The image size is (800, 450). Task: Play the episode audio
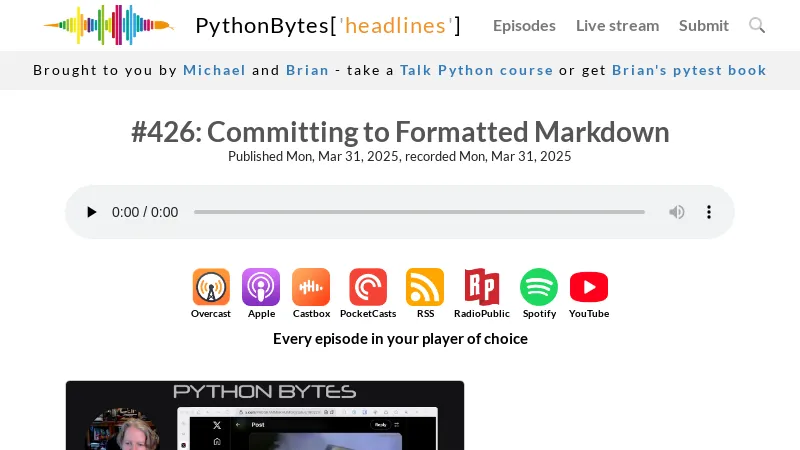coord(92,212)
